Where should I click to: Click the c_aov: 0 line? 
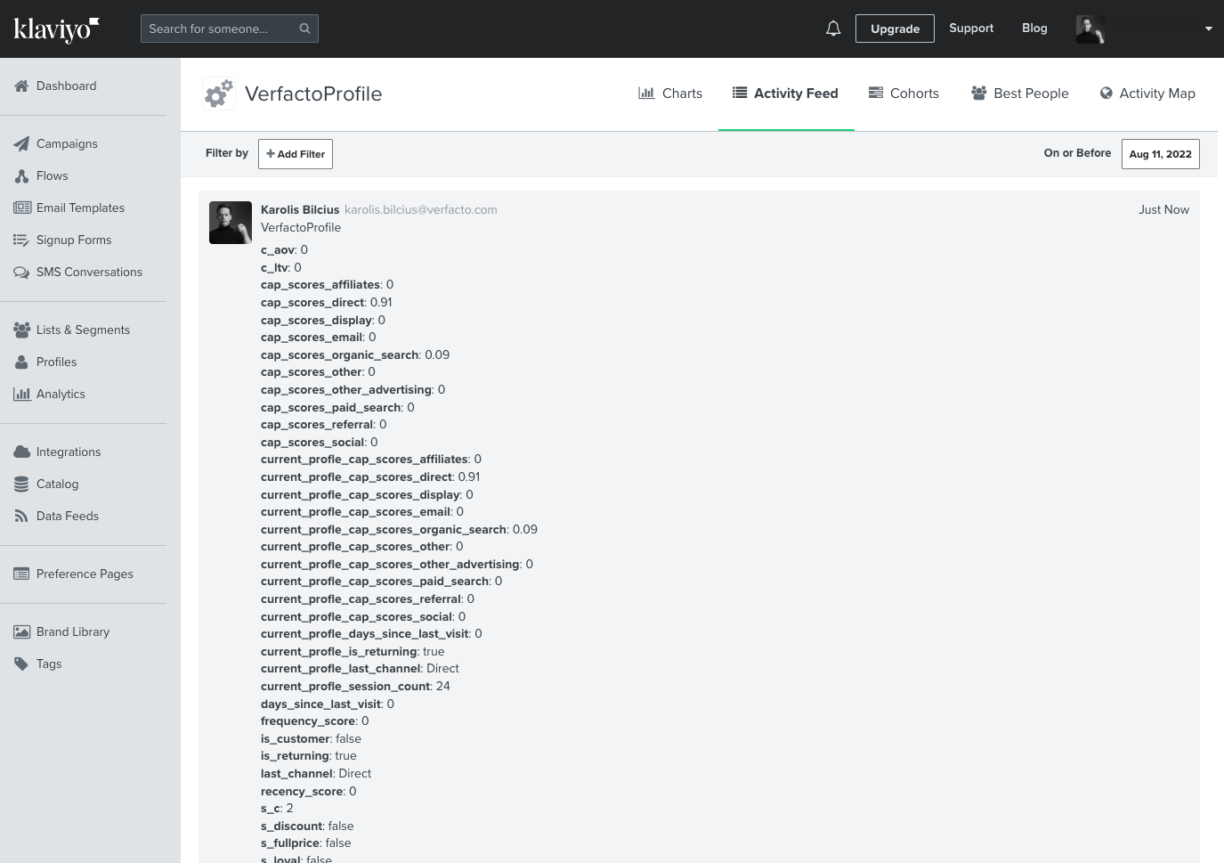(x=284, y=250)
